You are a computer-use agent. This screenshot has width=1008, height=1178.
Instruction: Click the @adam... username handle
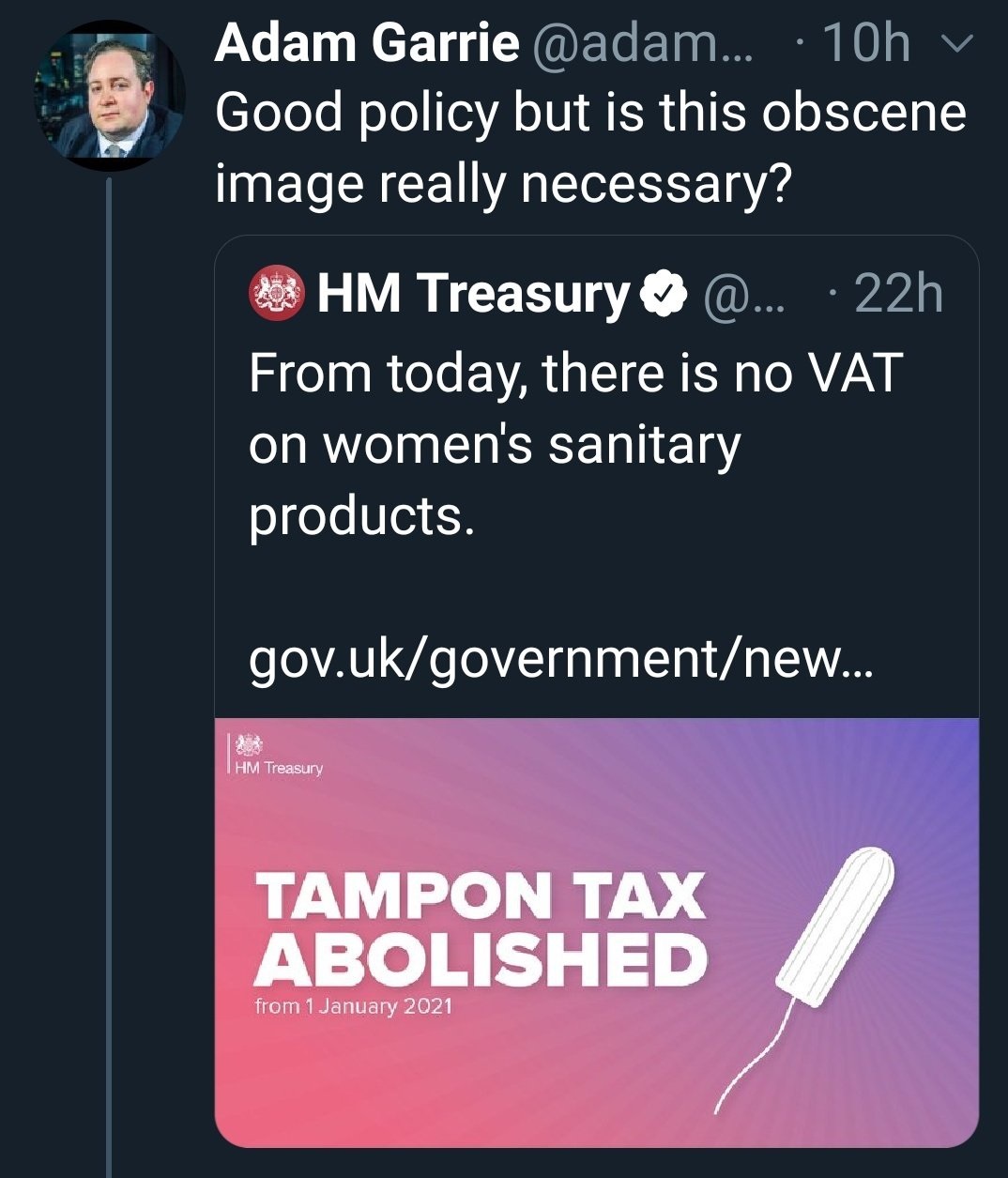click(x=642, y=43)
